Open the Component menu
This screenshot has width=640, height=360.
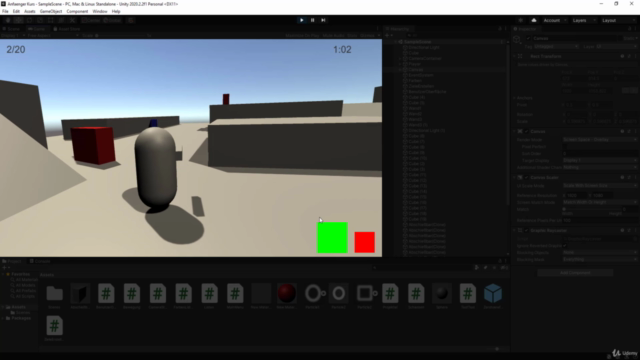[77, 11]
